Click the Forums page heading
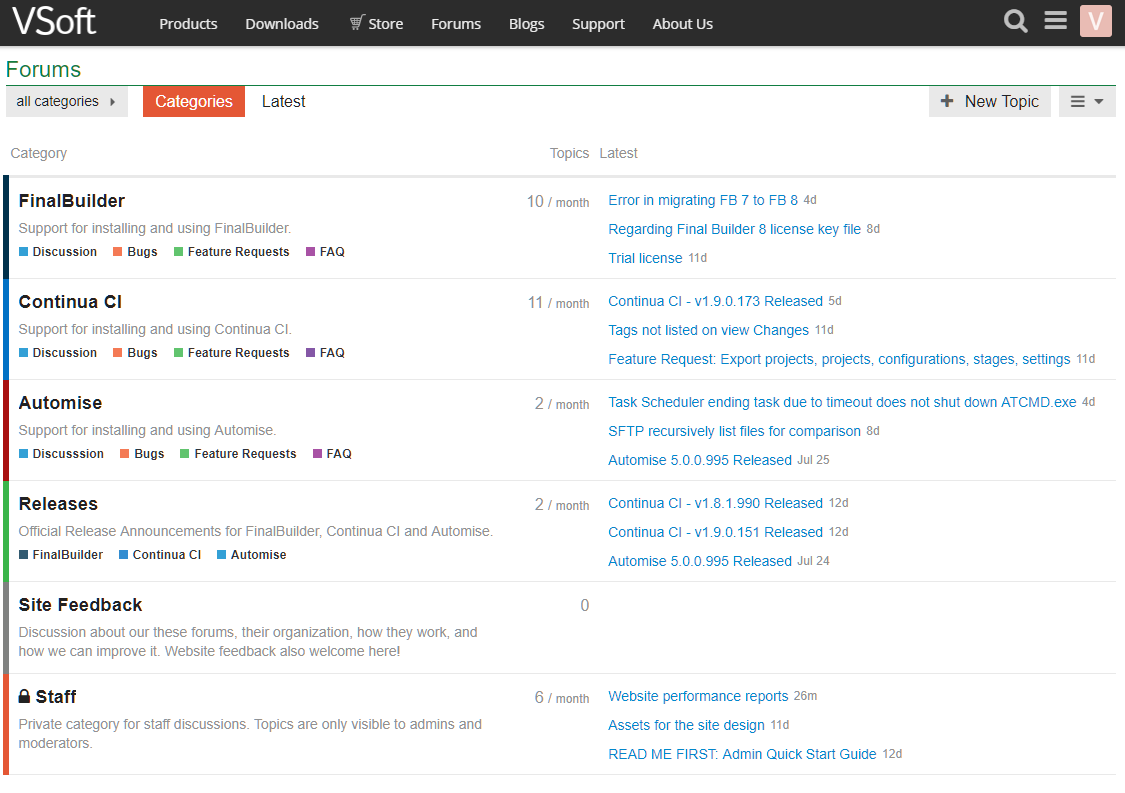The image size is (1125, 793). [x=43, y=70]
